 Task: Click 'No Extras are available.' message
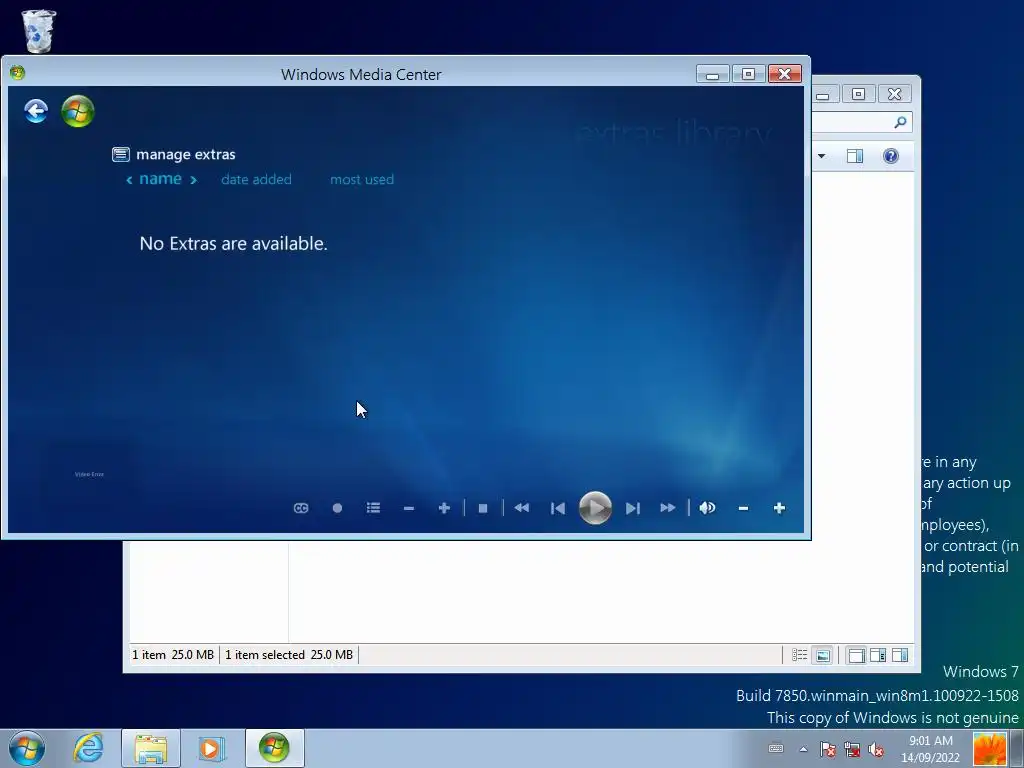tap(234, 244)
